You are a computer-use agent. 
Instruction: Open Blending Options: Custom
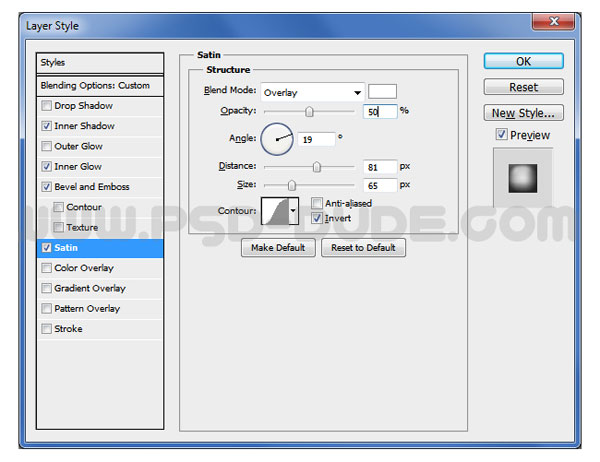pyautogui.click(x=100, y=85)
